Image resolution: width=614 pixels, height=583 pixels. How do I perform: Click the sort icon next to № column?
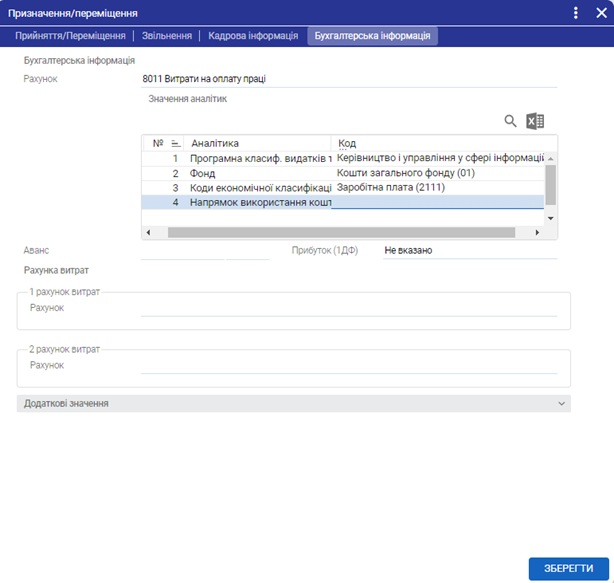(176, 143)
